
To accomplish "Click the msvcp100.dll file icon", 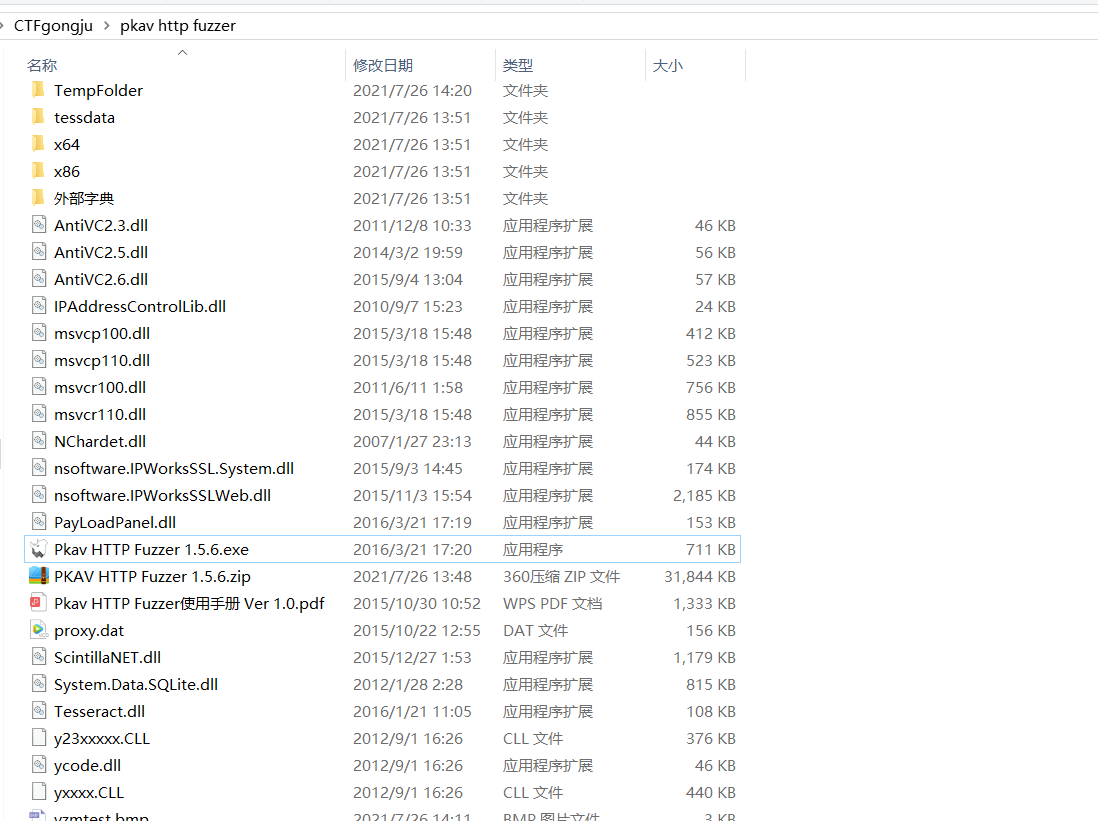I will tap(39, 333).
